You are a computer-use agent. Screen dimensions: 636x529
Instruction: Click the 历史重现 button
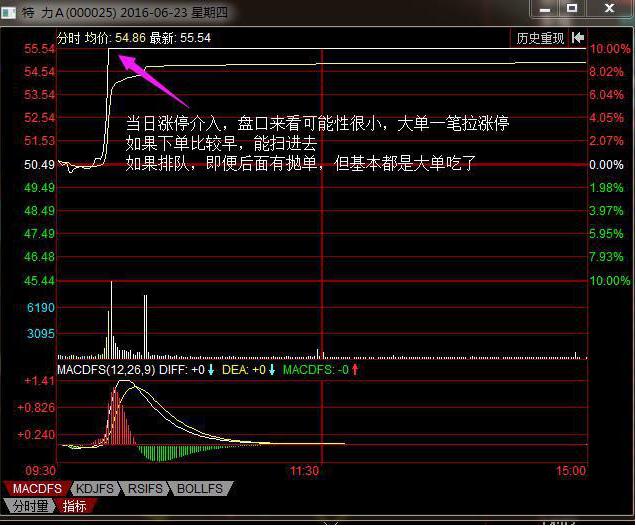click(540, 38)
